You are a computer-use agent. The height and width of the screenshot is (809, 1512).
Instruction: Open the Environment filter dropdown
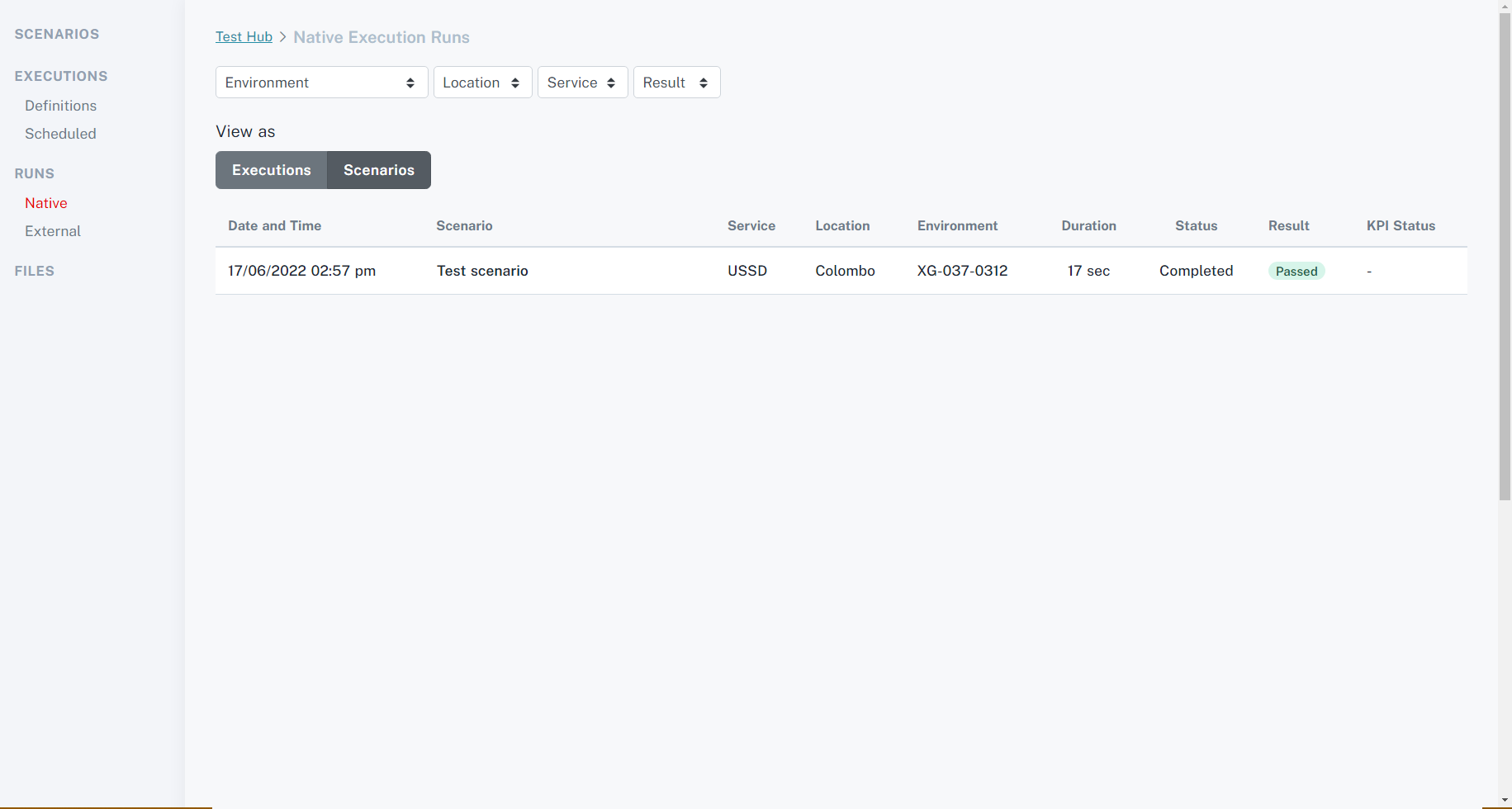(x=321, y=83)
